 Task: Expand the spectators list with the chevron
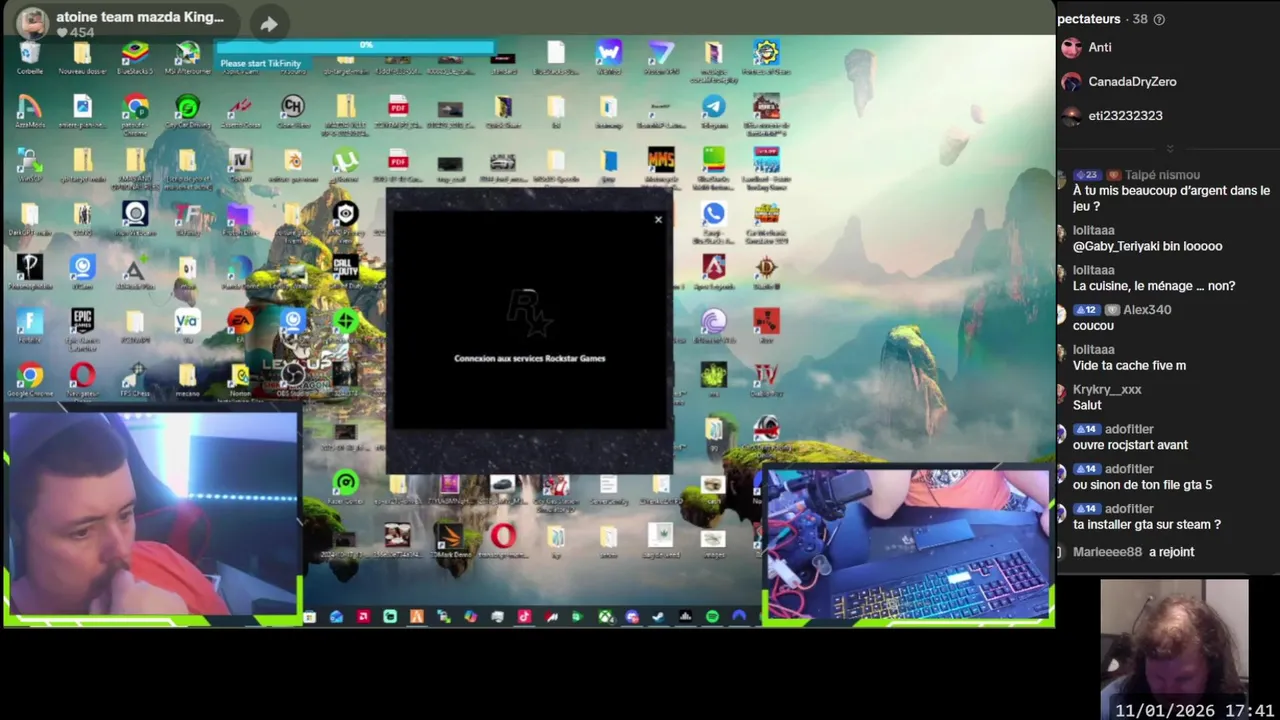tap(1169, 149)
